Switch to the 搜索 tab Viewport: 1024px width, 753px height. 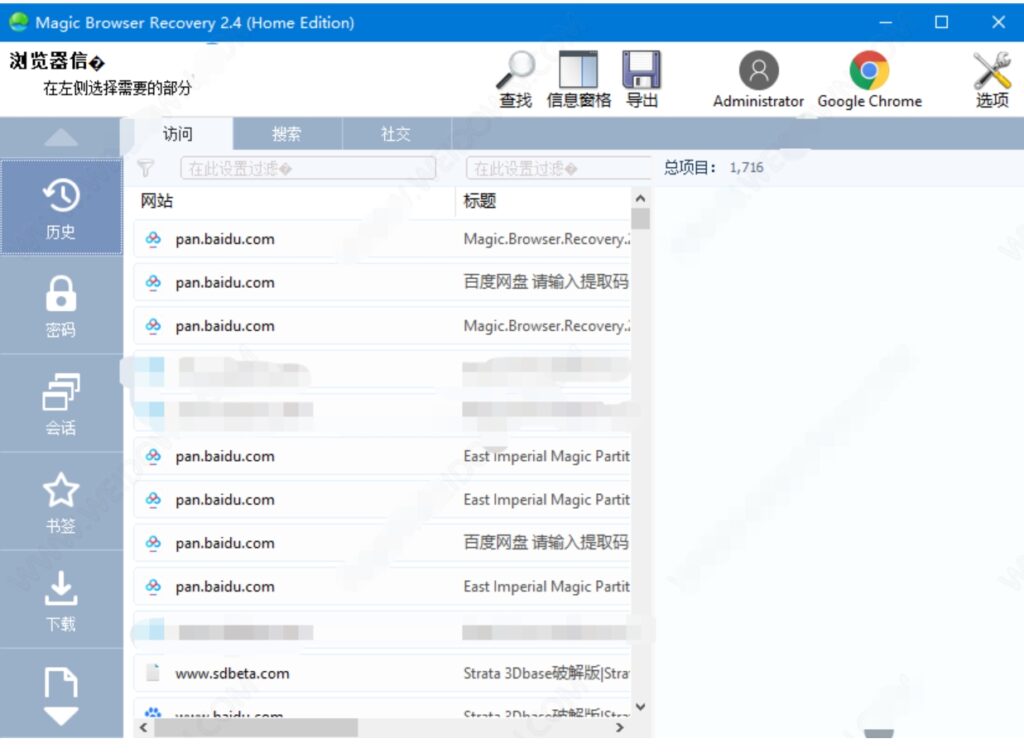[x=287, y=134]
